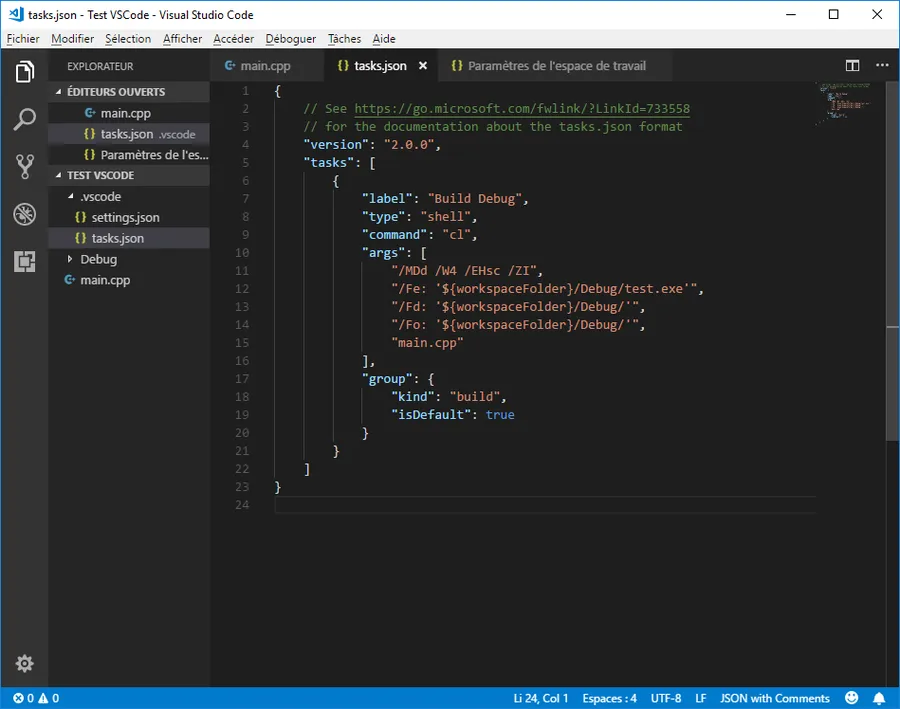Open settings.json in the .vscode folder
This screenshot has width=900, height=709.
click(x=129, y=218)
